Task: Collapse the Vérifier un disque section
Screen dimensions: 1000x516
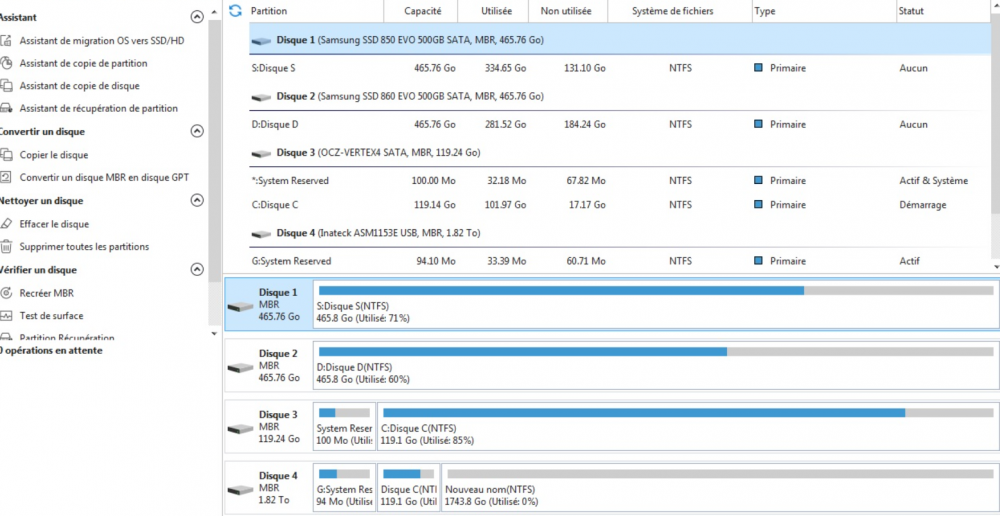Action: point(197,269)
